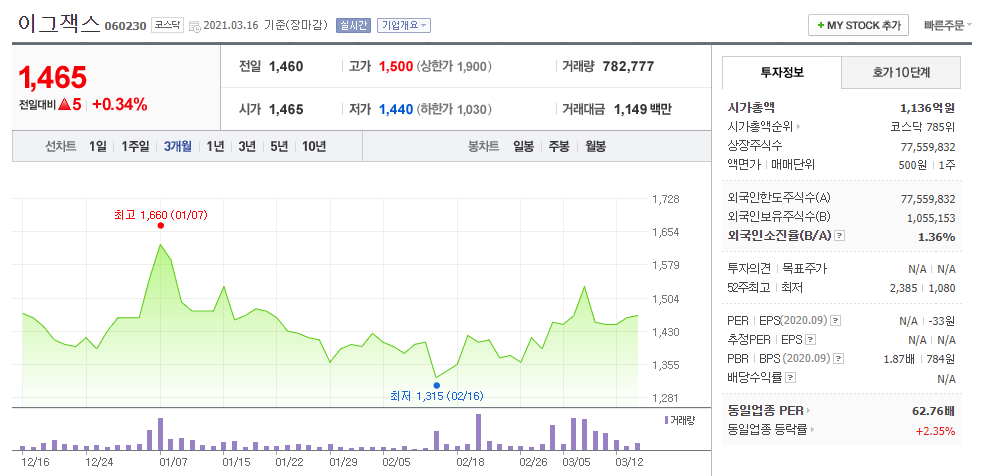This screenshot has height=476, width=986.
Task: Click the 외국인소진율 value 1.36%
Action: coord(938,236)
